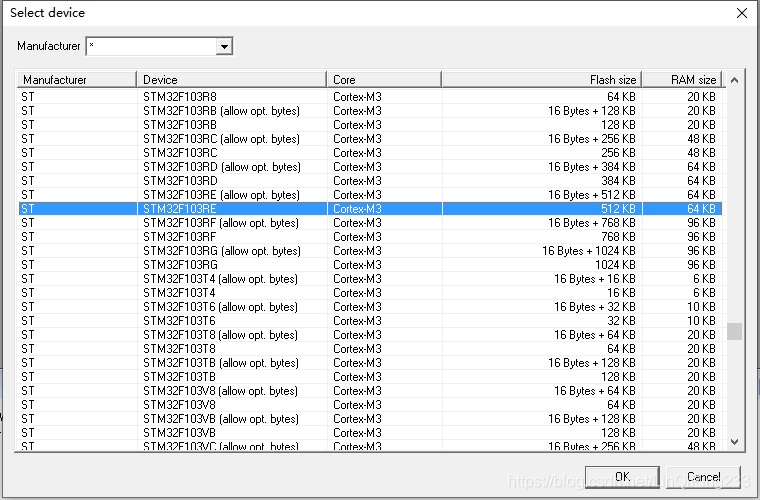Click the 16 Bytes + 32 KB cell
Viewport: 760px width, 500px height.
595,307
